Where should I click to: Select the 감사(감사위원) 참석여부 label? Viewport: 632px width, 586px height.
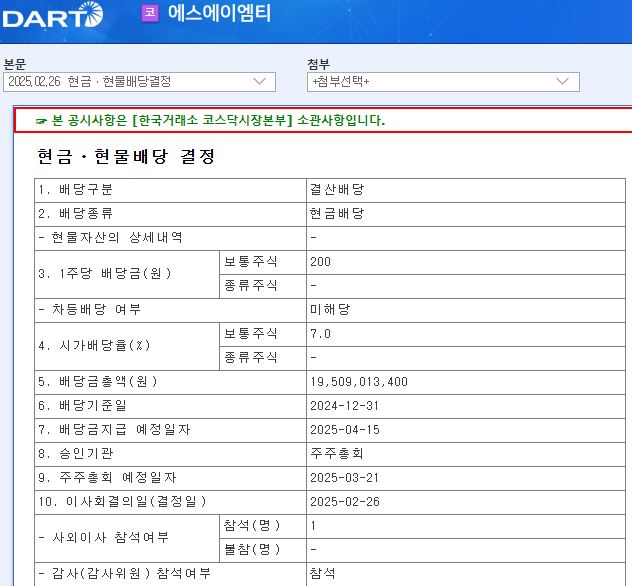coord(125,574)
